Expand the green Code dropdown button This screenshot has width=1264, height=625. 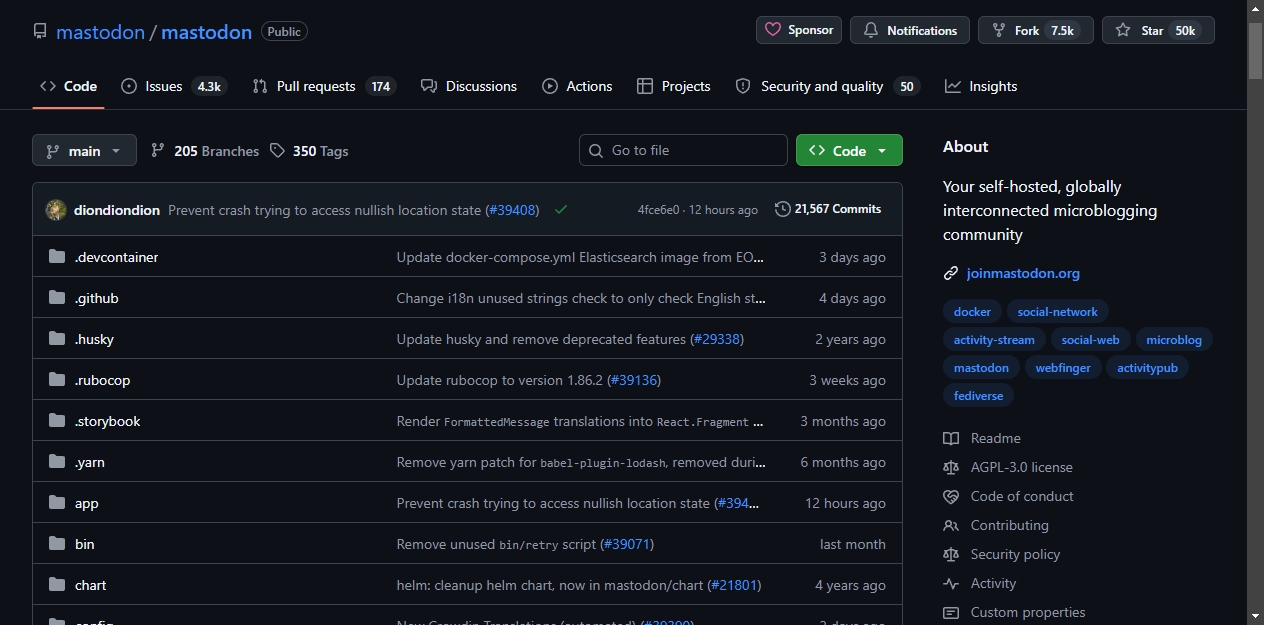pyautogui.click(x=849, y=150)
